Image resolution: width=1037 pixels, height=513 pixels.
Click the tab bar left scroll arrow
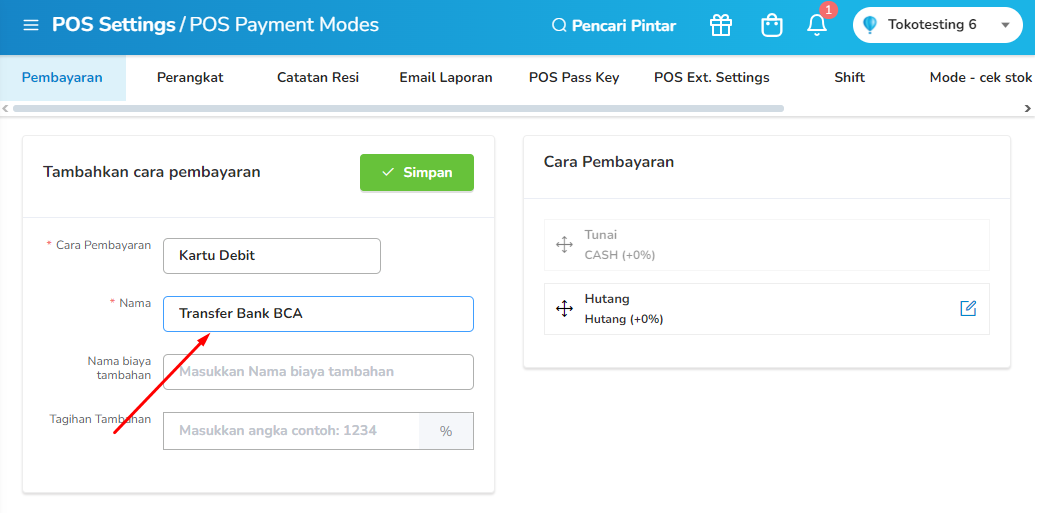click(6, 108)
